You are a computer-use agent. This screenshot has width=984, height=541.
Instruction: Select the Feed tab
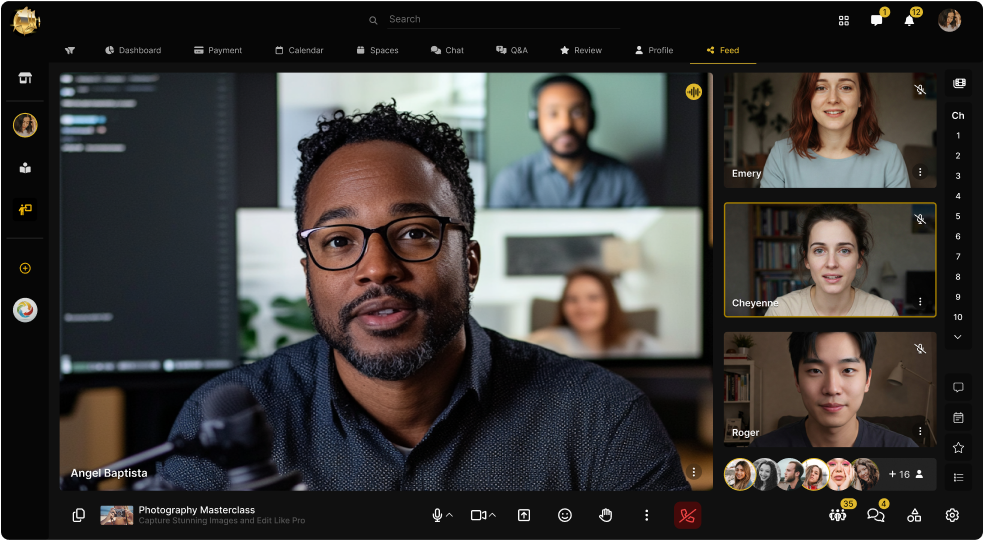click(723, 50)
